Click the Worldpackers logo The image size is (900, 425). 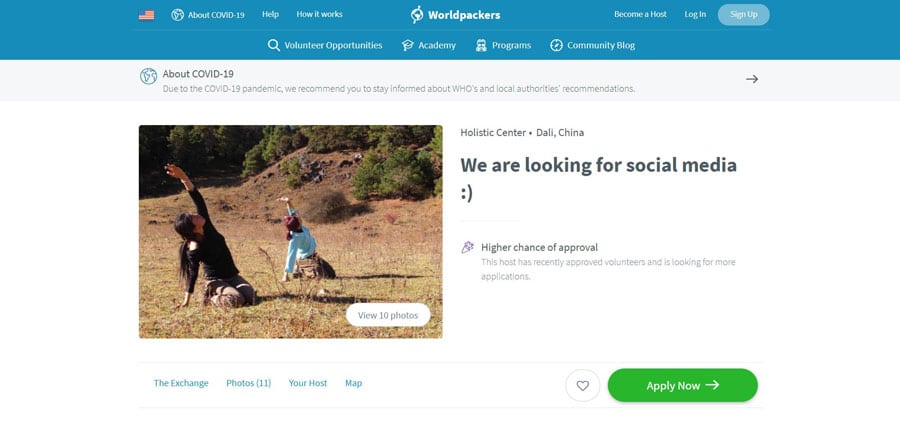coord(455,15)
